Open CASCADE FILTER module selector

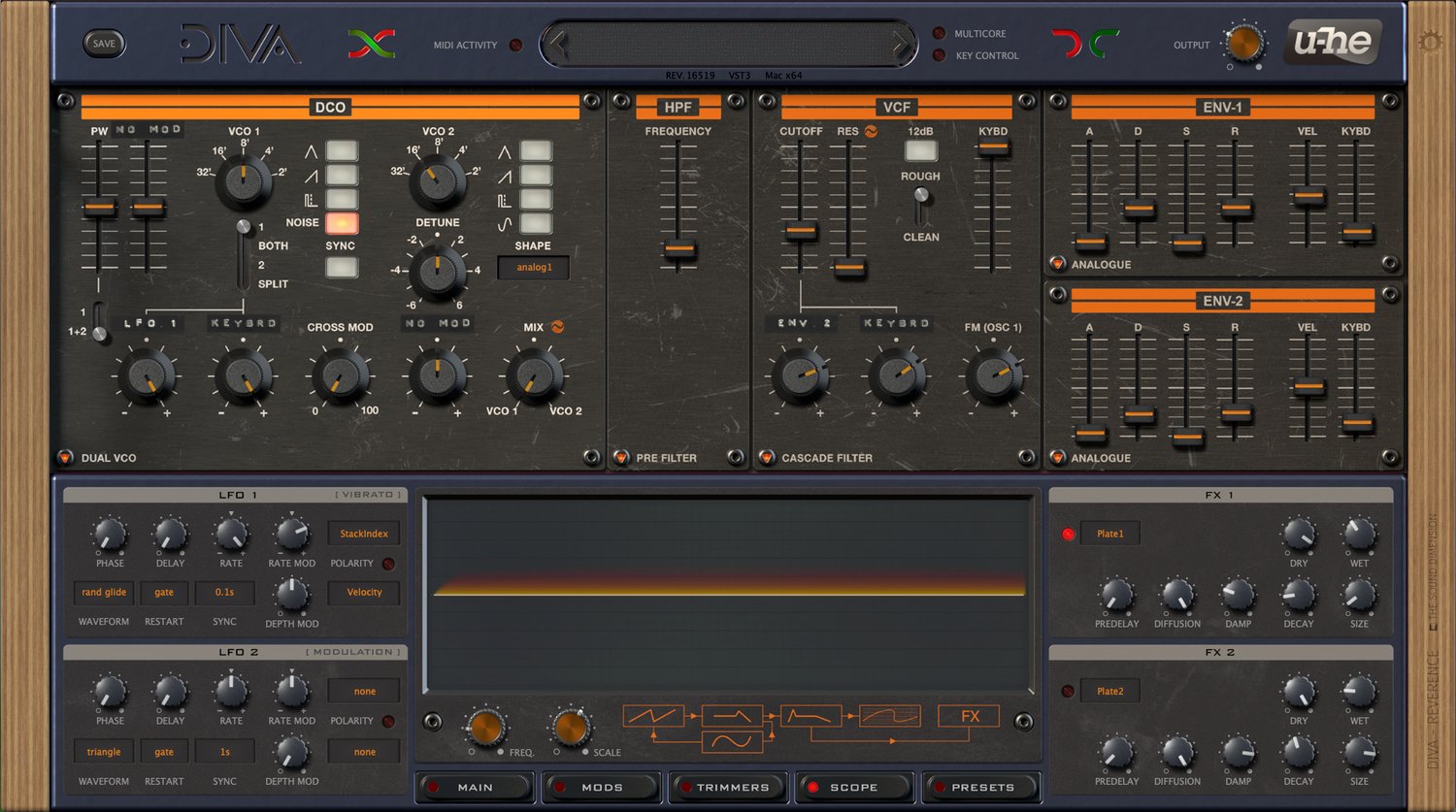pos(767,457)
